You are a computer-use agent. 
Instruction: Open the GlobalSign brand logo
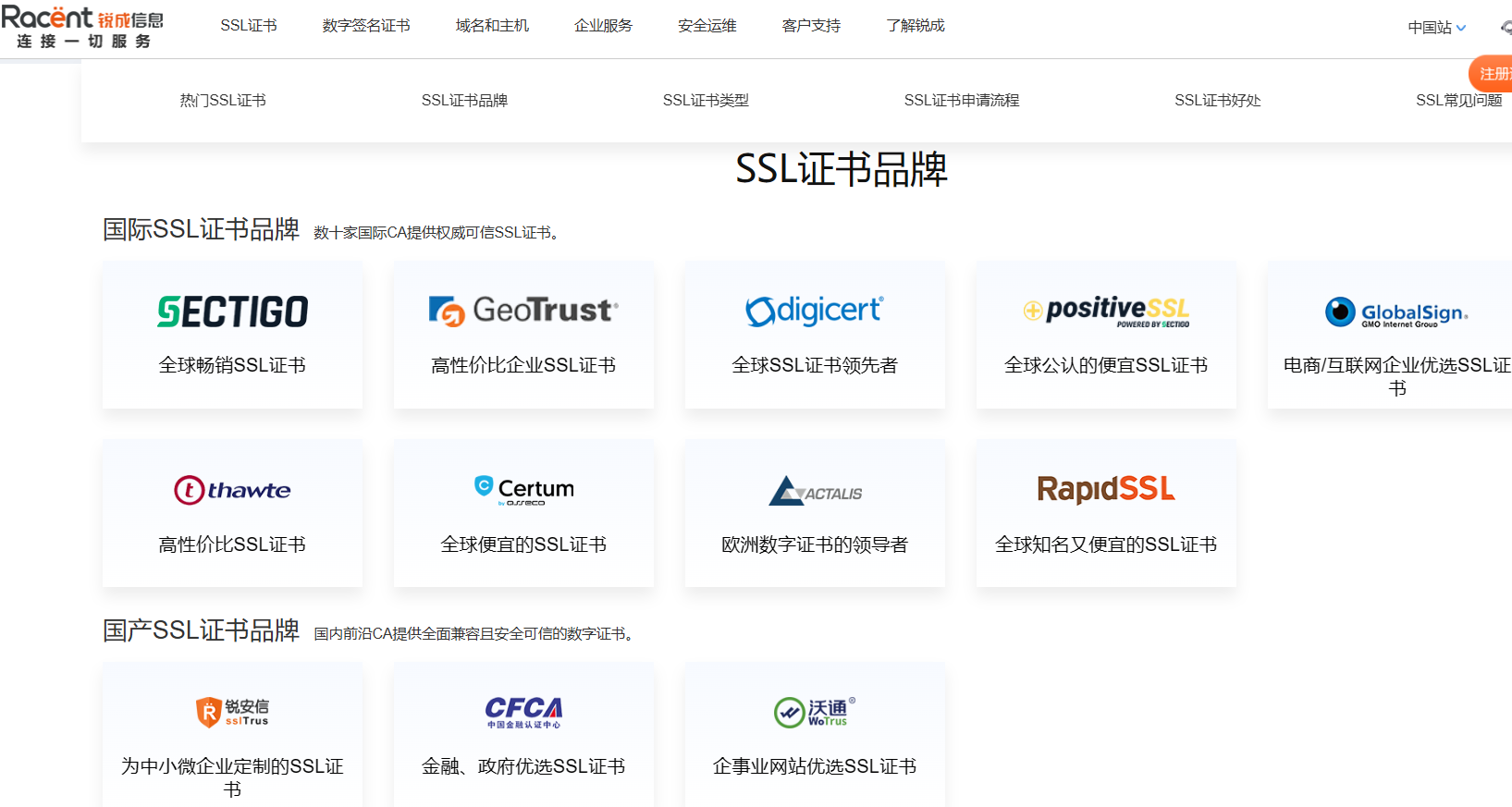point(1396,312)
